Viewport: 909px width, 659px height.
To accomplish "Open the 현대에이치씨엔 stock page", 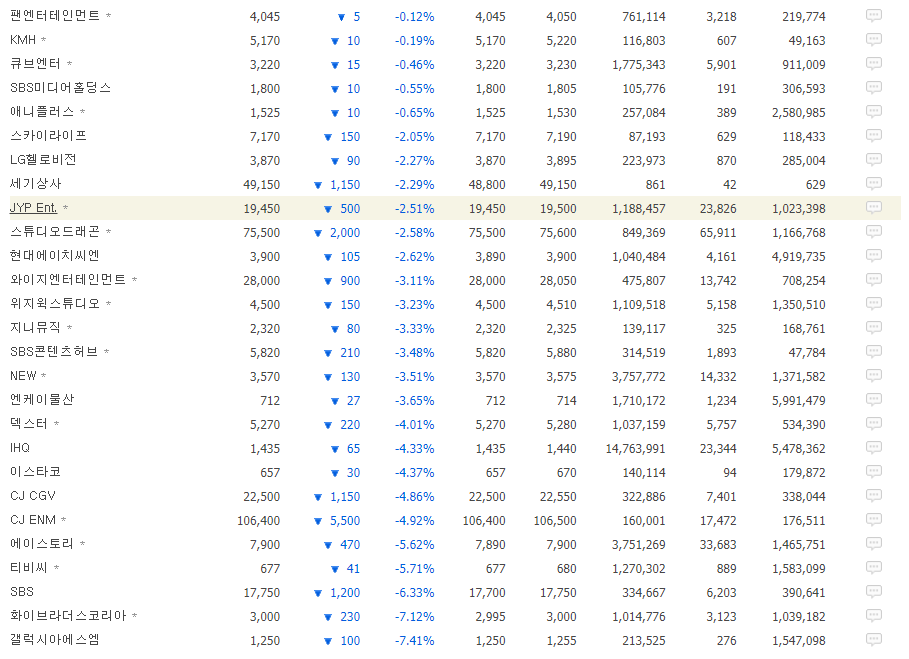I will point(55,256).
